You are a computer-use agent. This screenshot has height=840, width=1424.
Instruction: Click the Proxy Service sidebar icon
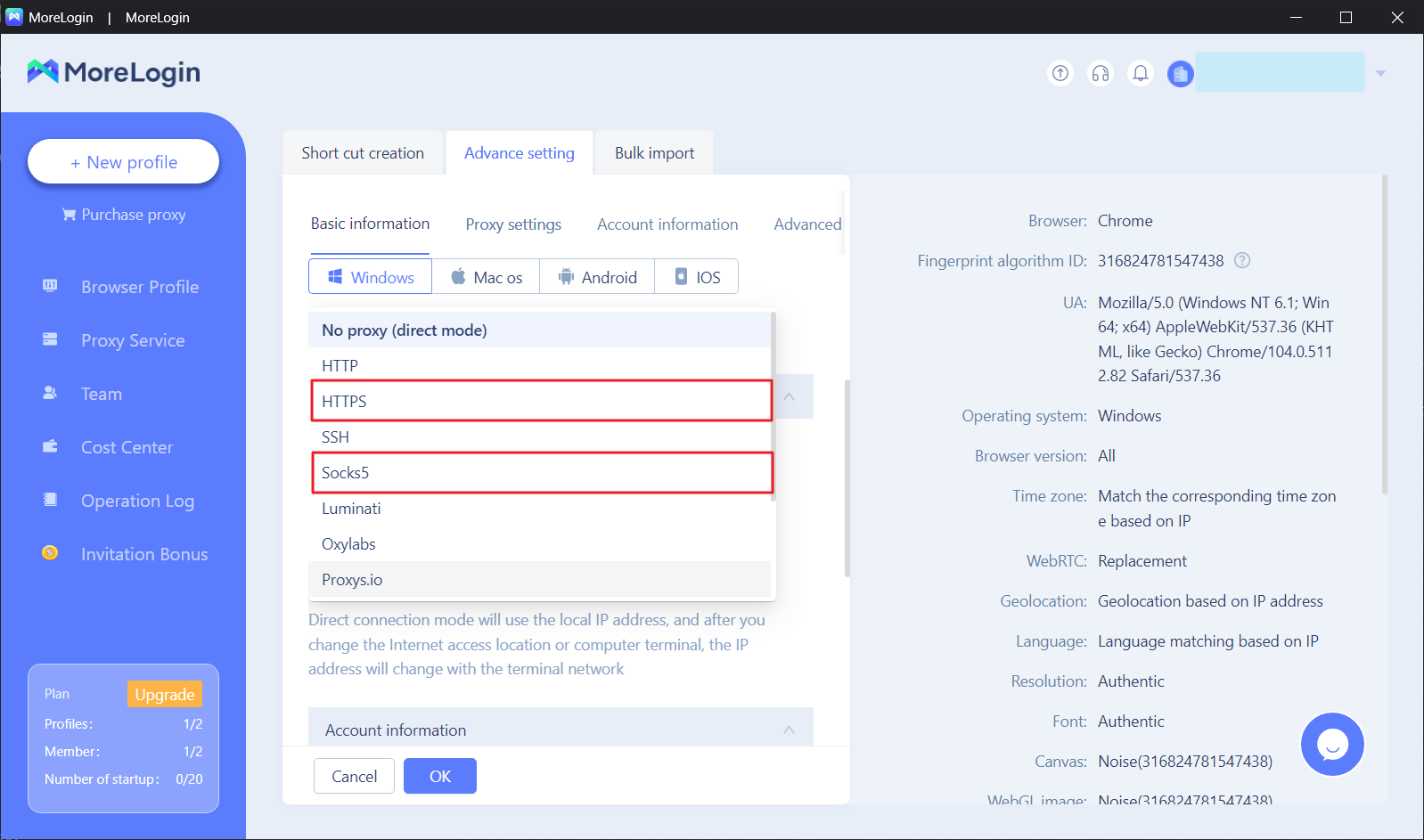pyautogui.click(x=50, y=339)
